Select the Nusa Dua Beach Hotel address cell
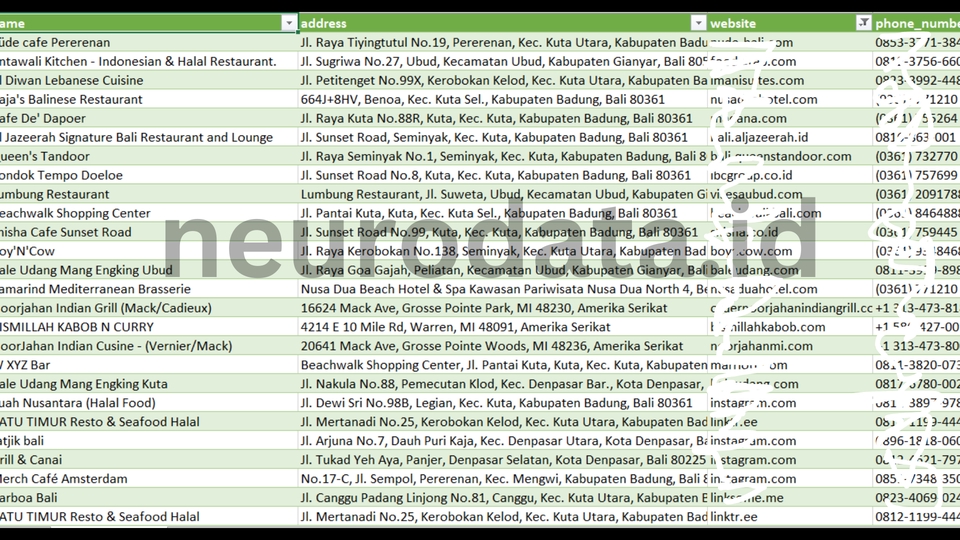 point(500,289)
